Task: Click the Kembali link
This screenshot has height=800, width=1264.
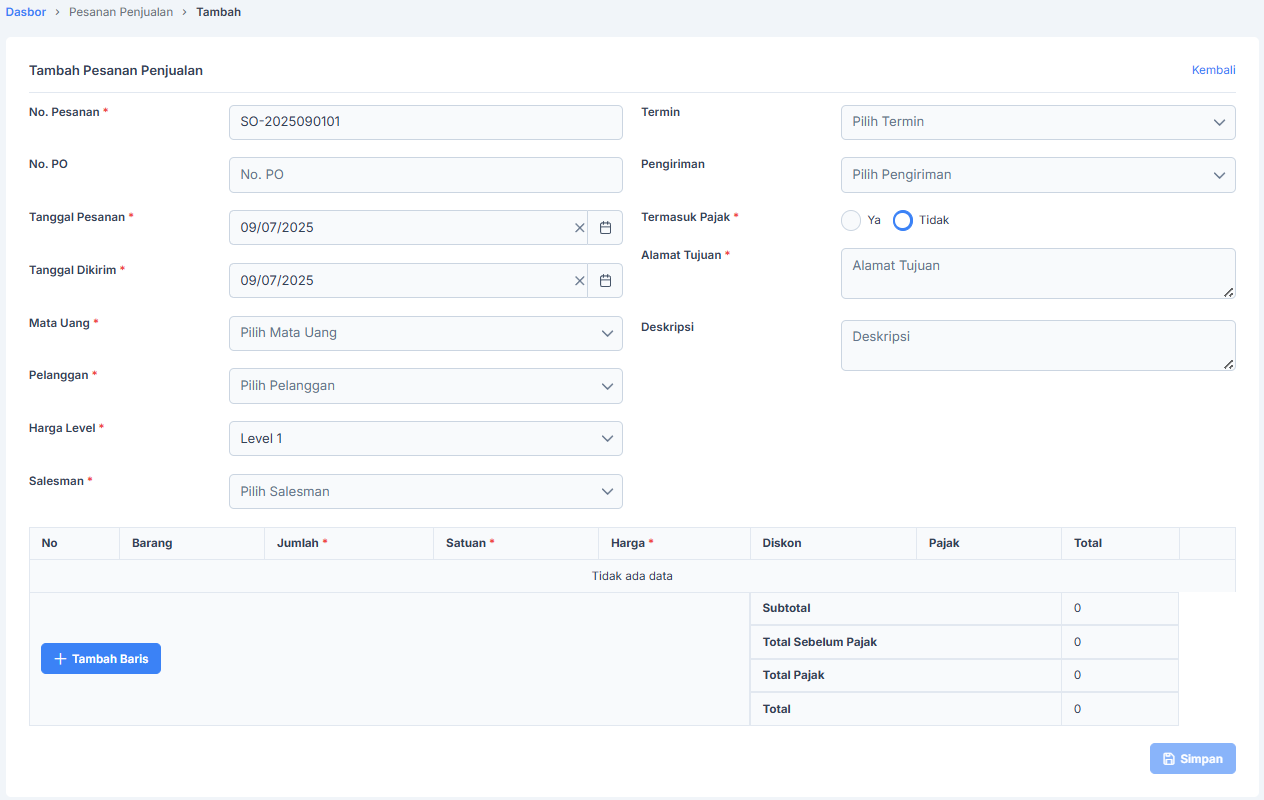Action: click(x=1213, y=70)
